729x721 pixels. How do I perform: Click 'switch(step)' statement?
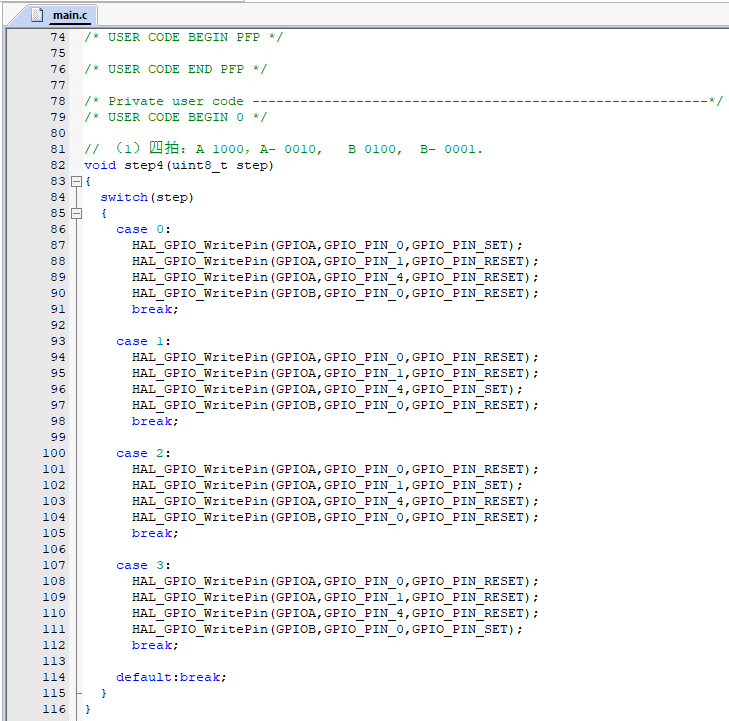coord(147,198)
